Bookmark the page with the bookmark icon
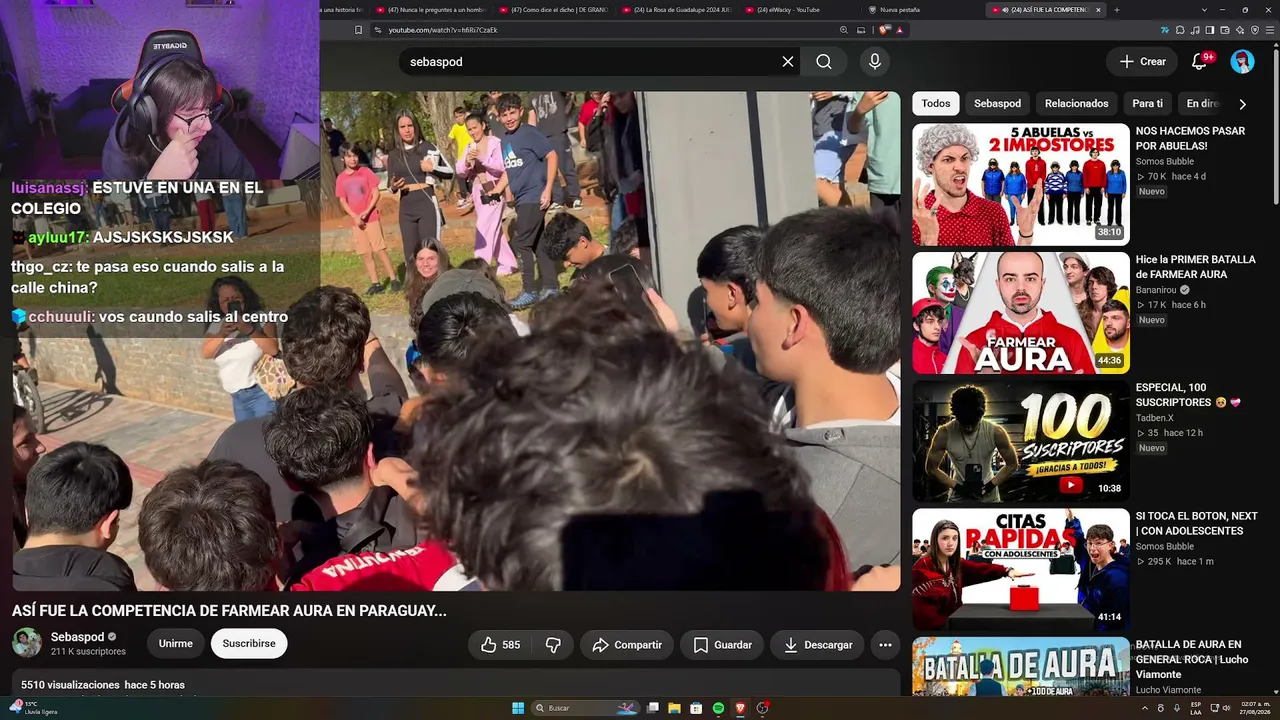 [359, 30]
